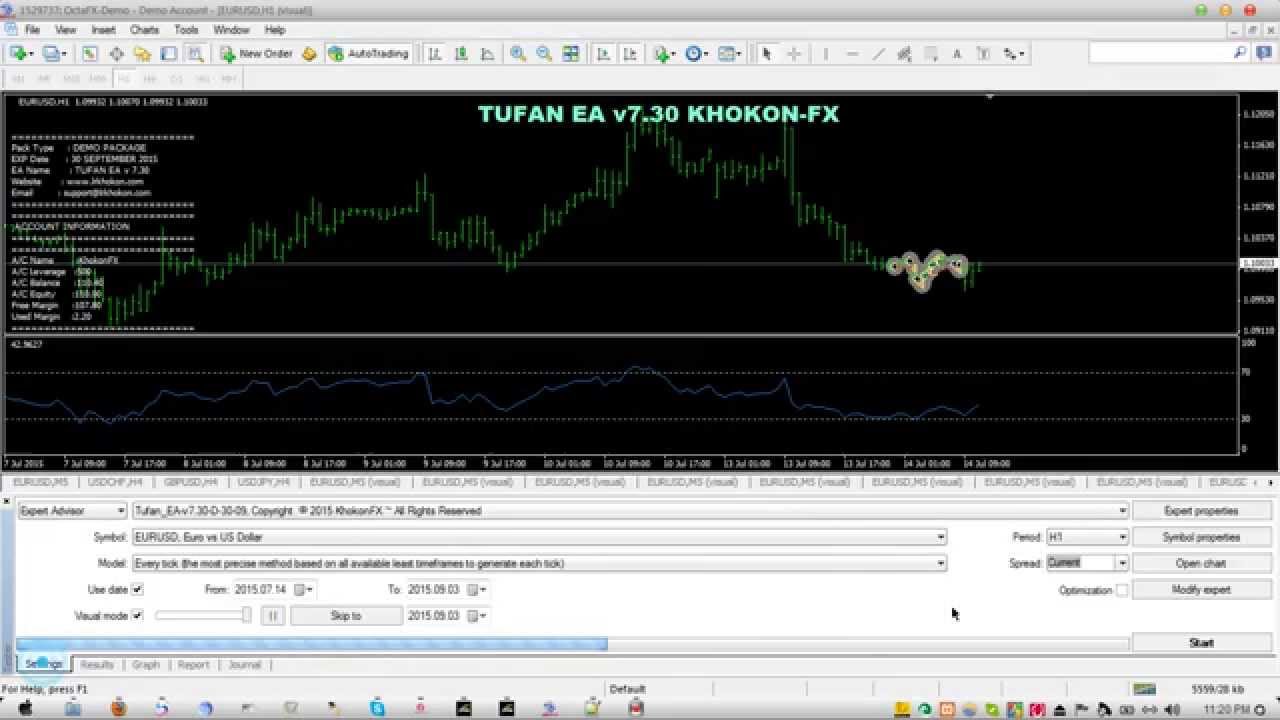The image size is (1280, 720).
Task: Switch to the Report tab
Action: [x=194, y=664]
